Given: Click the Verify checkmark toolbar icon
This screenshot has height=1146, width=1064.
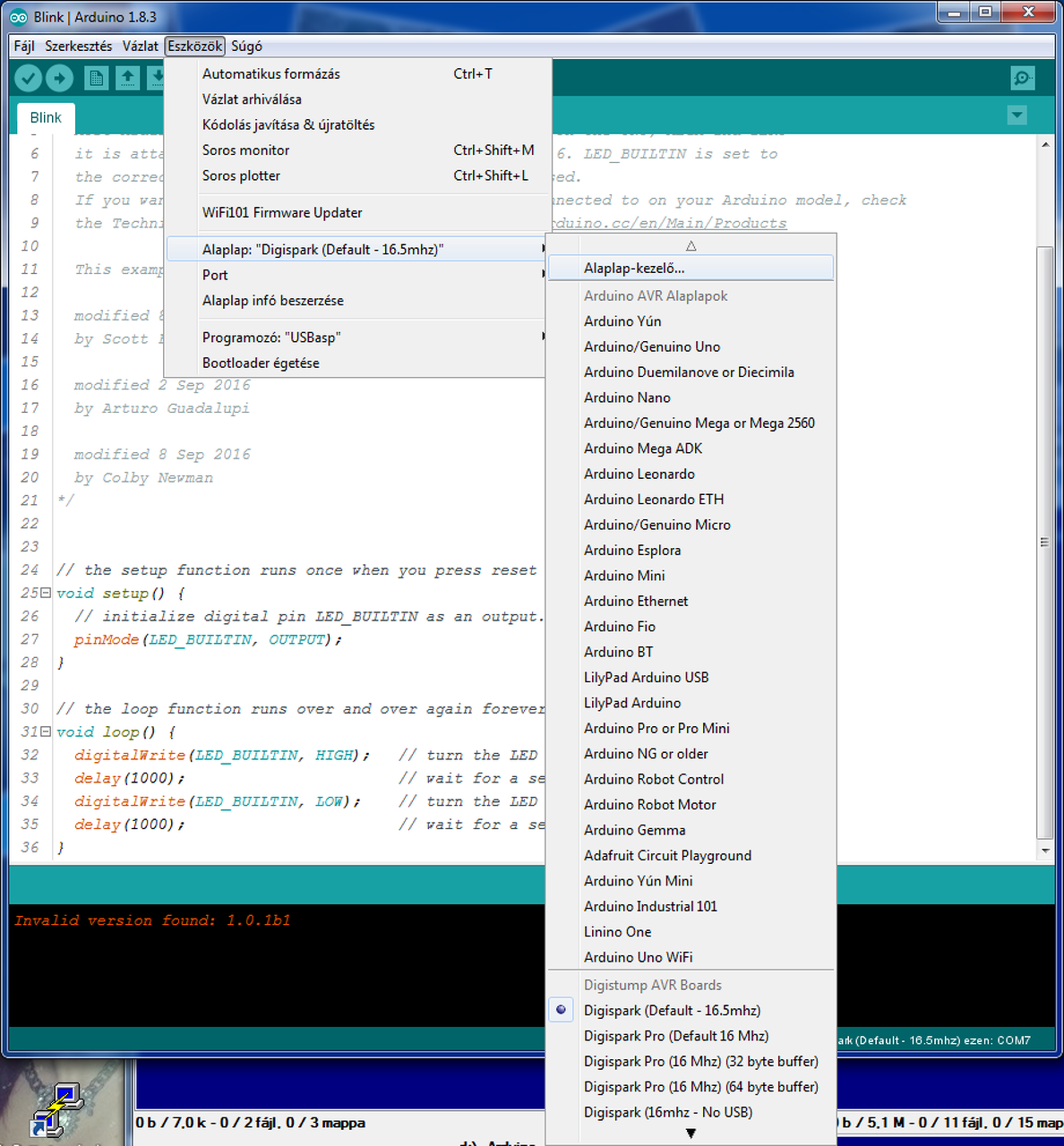Looking at the screenshot, I should (x=29, y=79).
